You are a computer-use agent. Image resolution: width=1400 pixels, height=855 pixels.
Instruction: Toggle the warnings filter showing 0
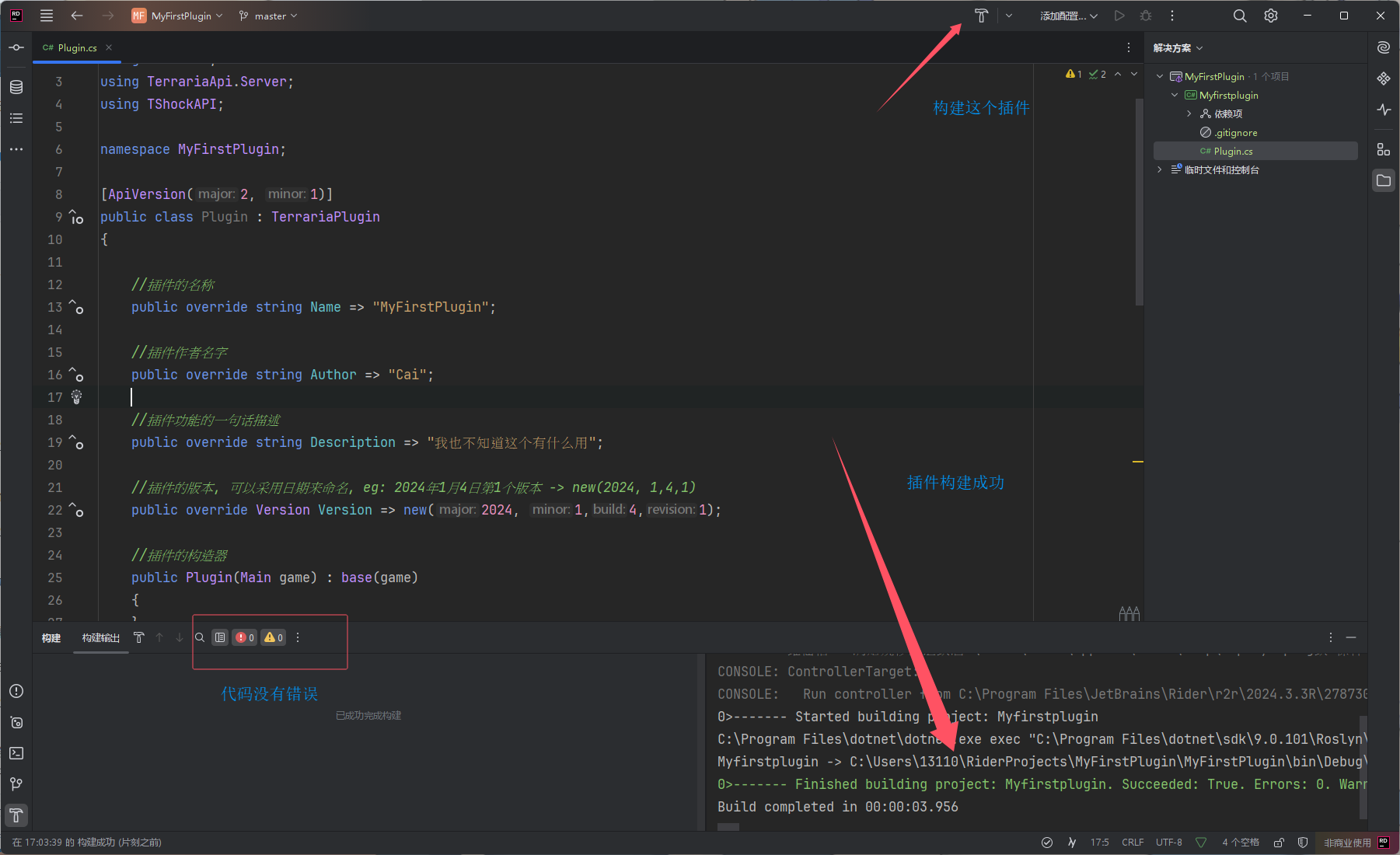pos(274,637)
